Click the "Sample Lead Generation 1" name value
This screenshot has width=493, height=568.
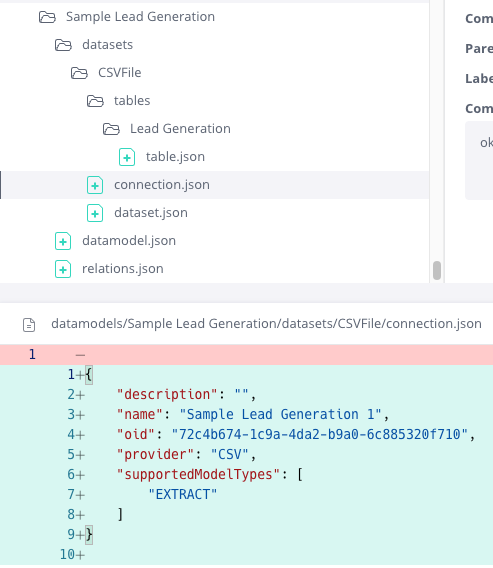[x=280, y=414]
